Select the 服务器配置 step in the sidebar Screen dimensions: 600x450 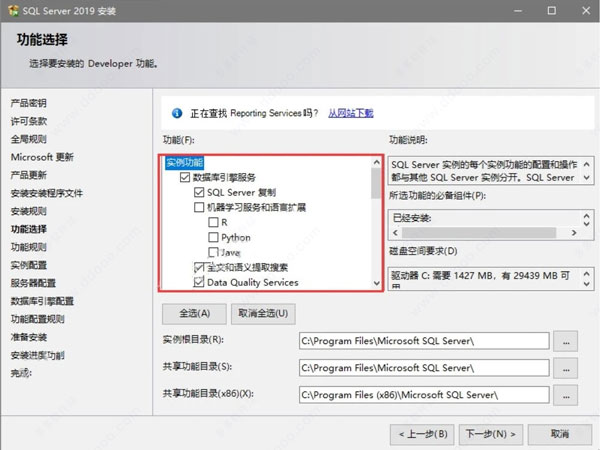point(33,283)
